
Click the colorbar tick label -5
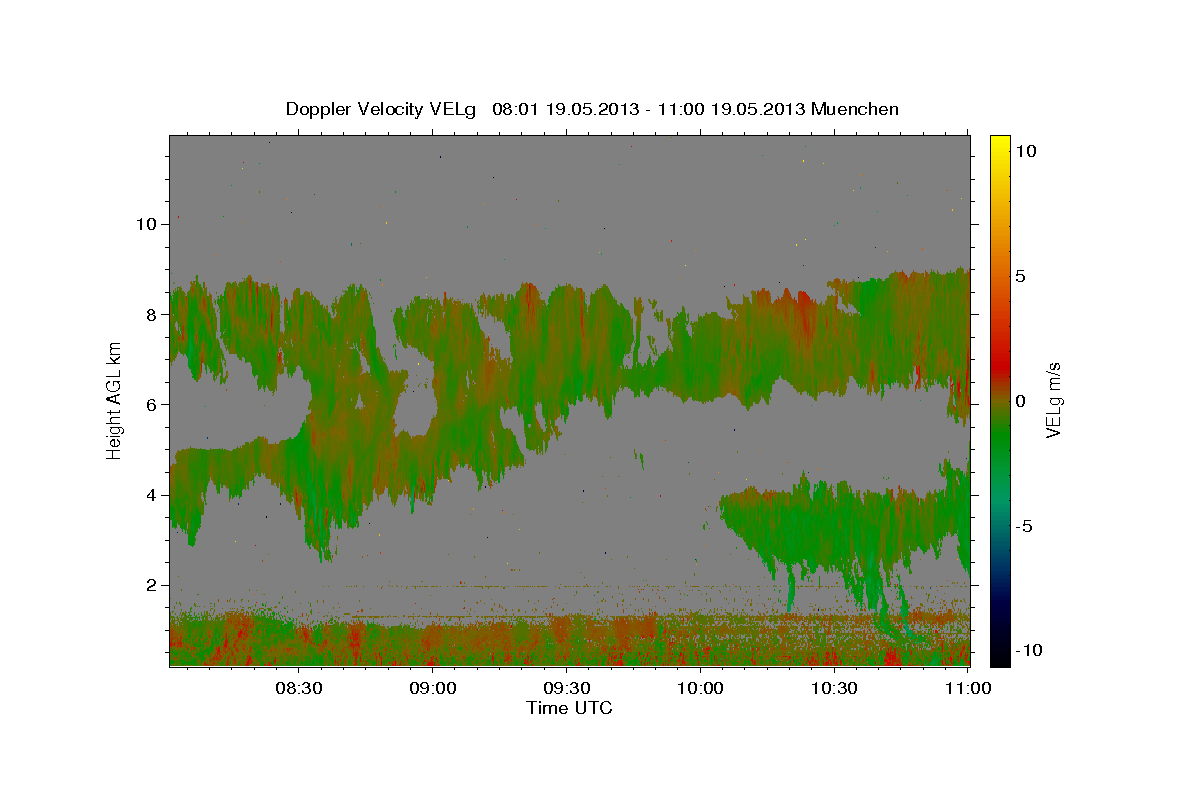pyautogui.click(x=1024, y=526)
